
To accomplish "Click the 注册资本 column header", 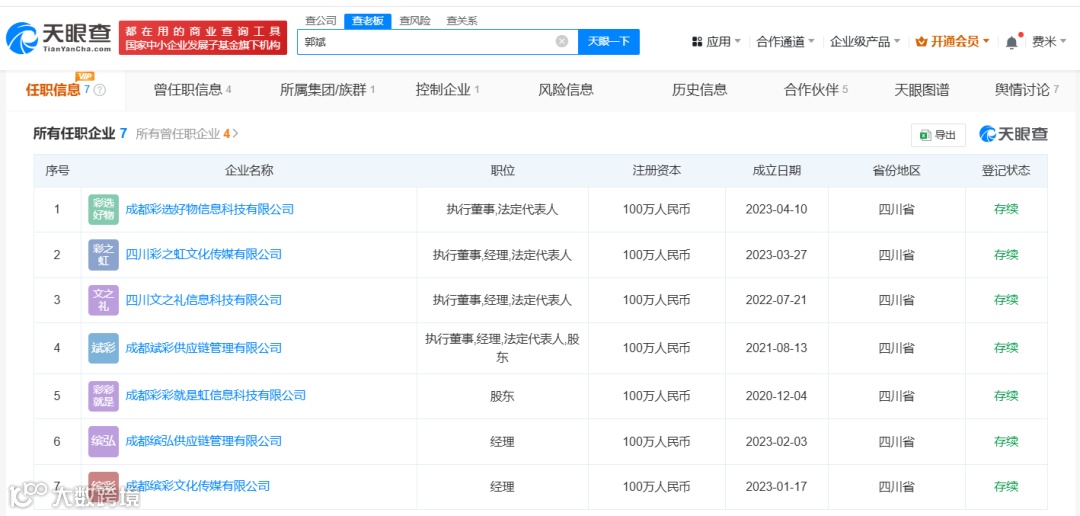I will coord(656,171).
